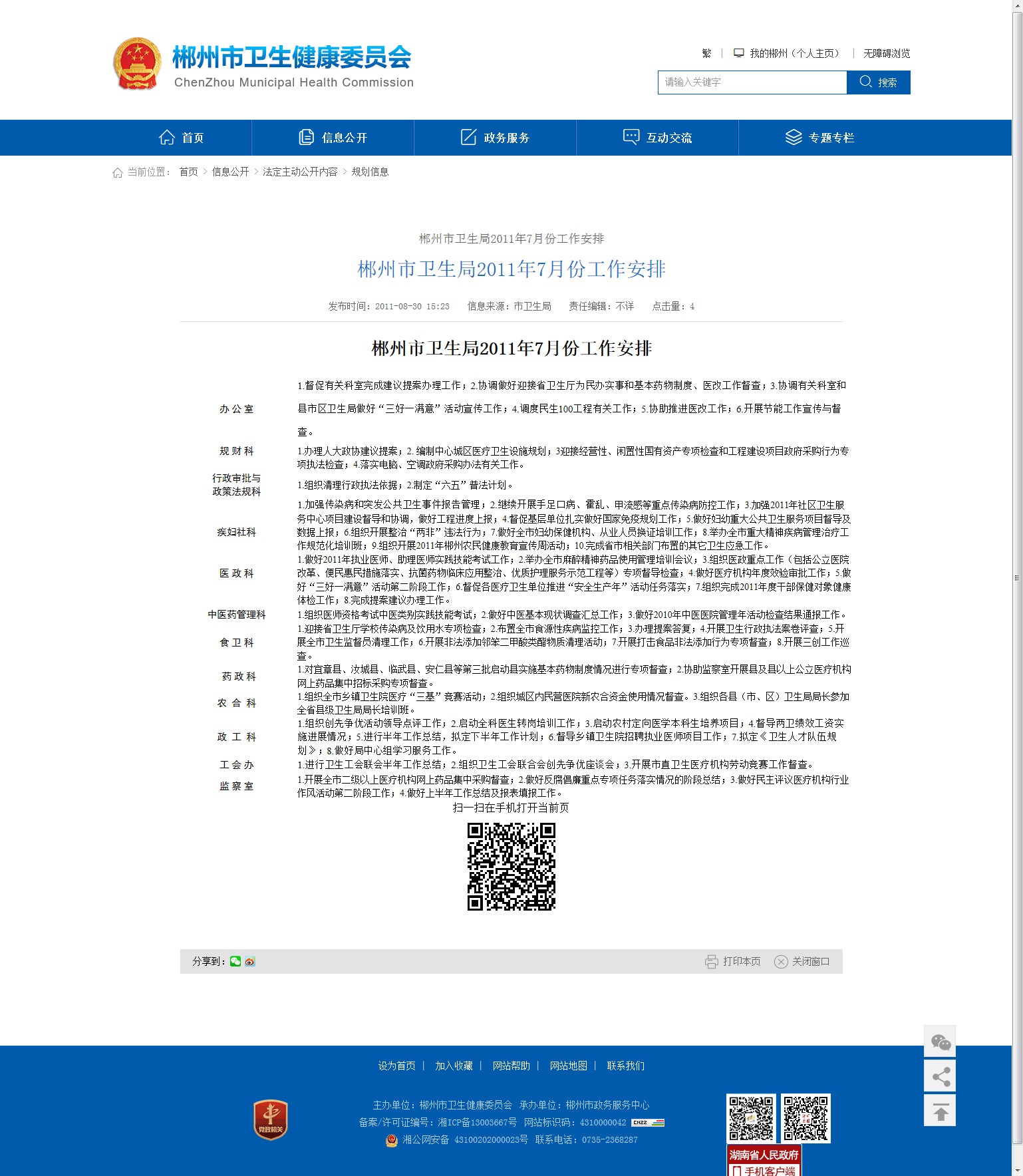The image size is (1023, 1176).
Task: Go to 首页 in the breadcrumb
Action: (x=189, y=172)
